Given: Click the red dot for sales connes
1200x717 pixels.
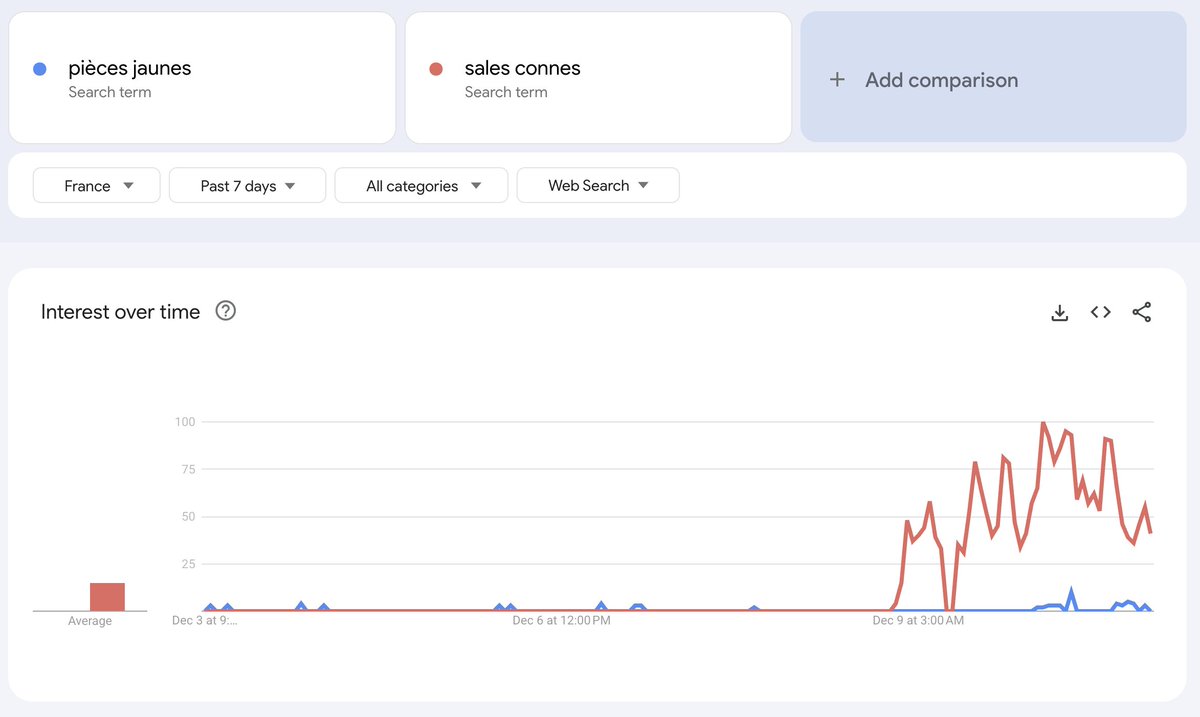Looking at the screenshot, I should pyautogui.click(x=436, y=69).
